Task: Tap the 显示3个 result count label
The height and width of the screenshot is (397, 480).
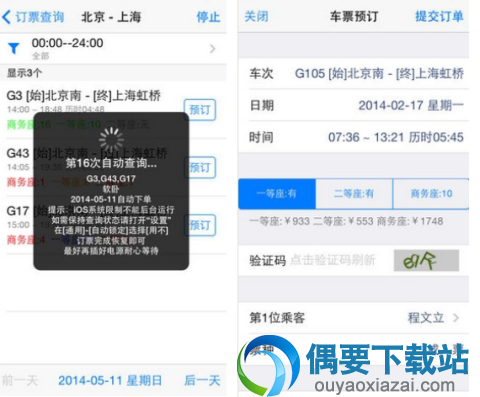Action: 24,73
